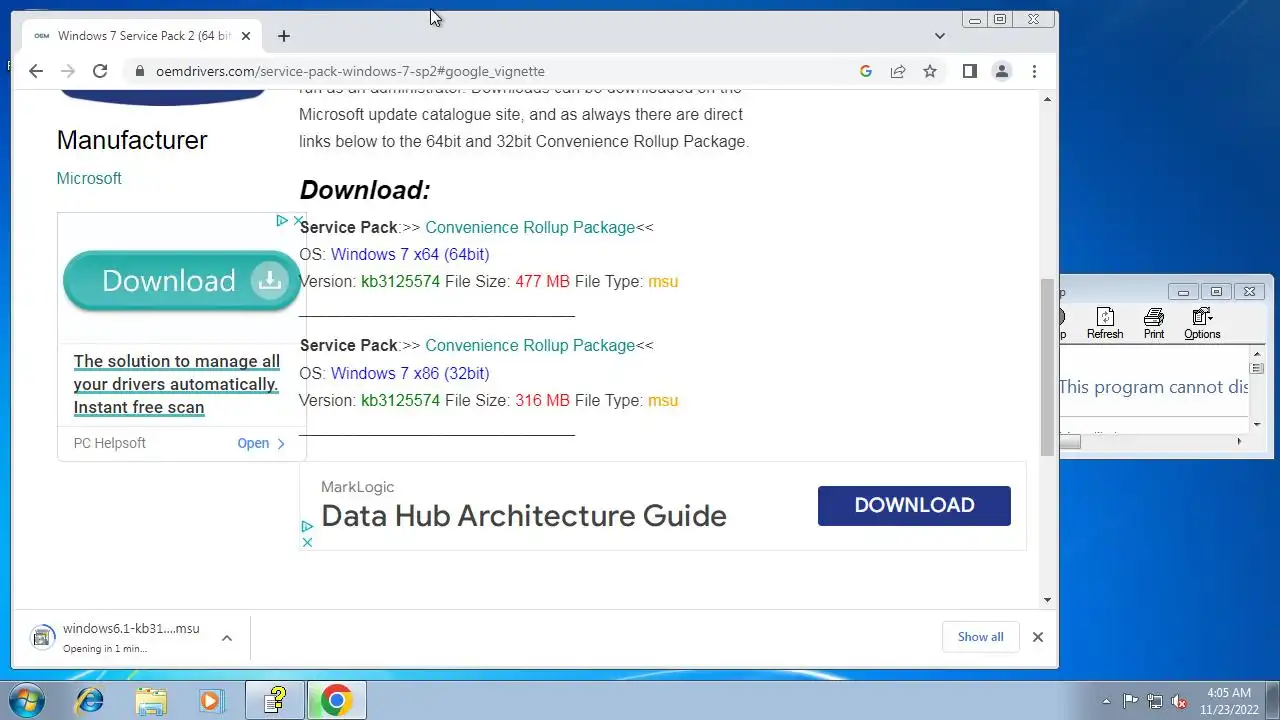Click the lock icon in address bar
This screenshot has height=720, width=1280.
[139, 71]
